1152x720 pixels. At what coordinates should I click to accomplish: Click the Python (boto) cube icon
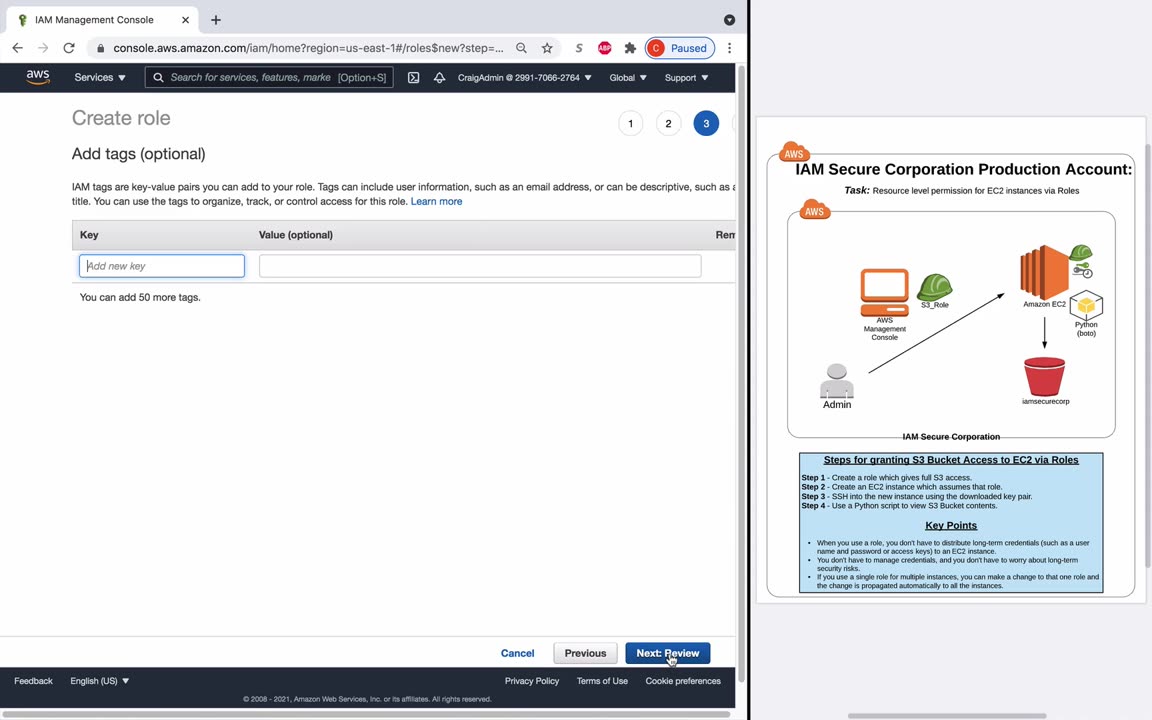coord(1086,305)
